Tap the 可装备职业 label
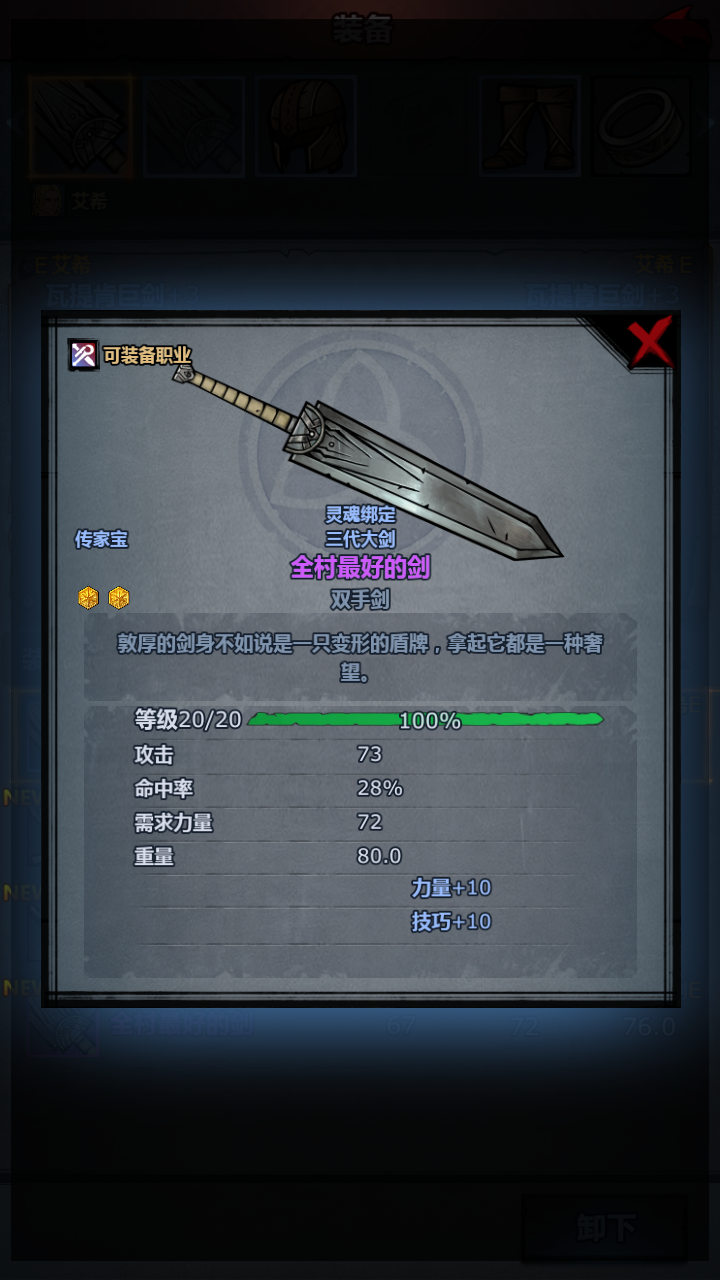Viewport: 720px width, 1280px height. (147, 355)
